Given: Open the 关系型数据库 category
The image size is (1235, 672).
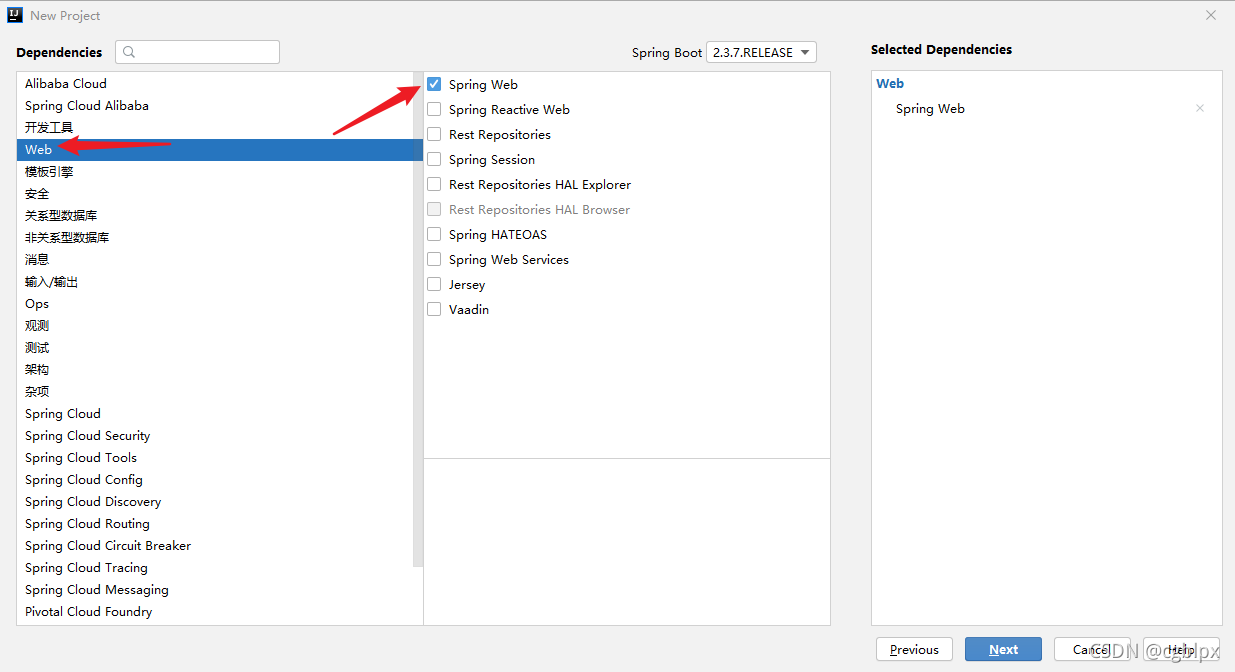Looking at the screenshot, I should coord(215,216).
